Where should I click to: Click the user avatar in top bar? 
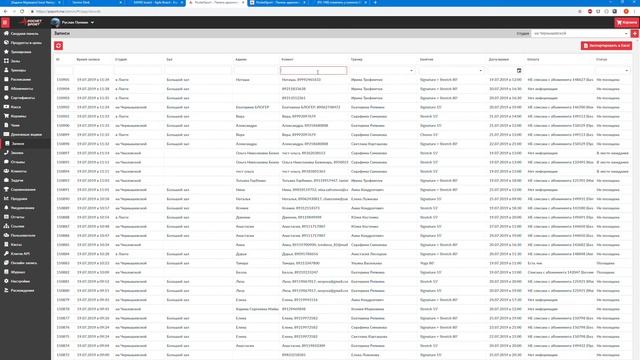point(56,22)
